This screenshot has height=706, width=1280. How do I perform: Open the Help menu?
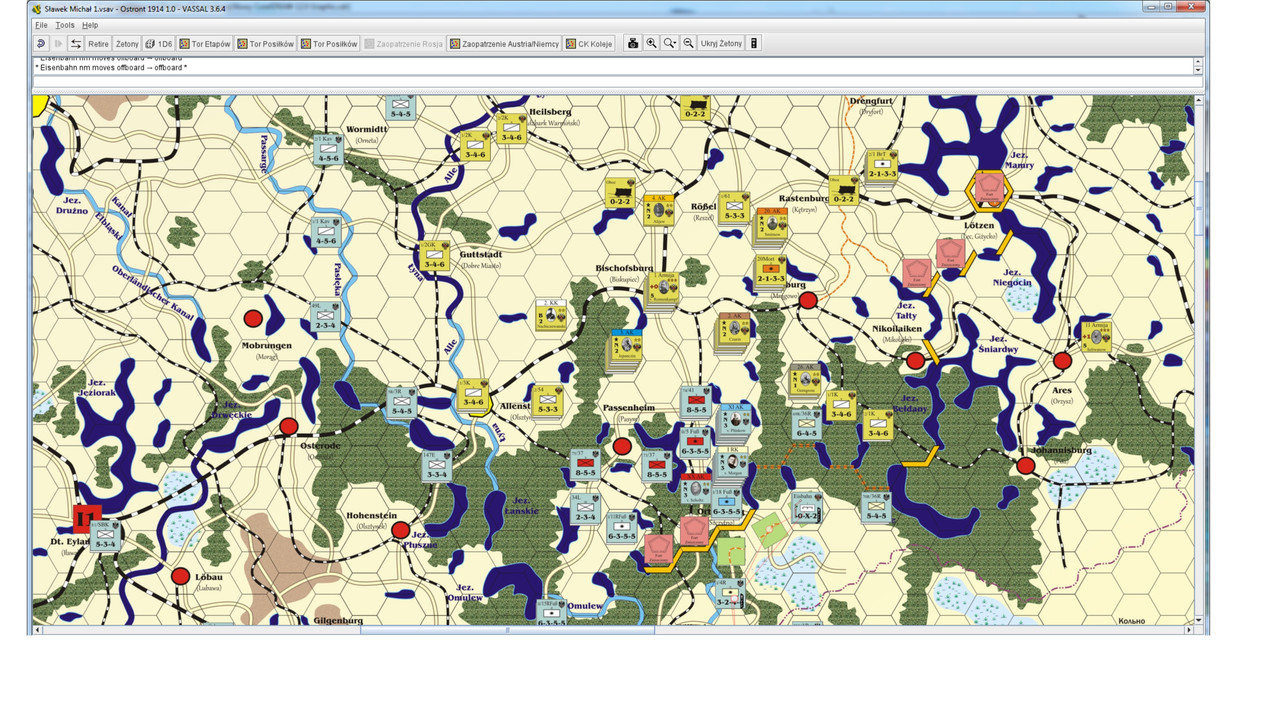tap(90, 25)
